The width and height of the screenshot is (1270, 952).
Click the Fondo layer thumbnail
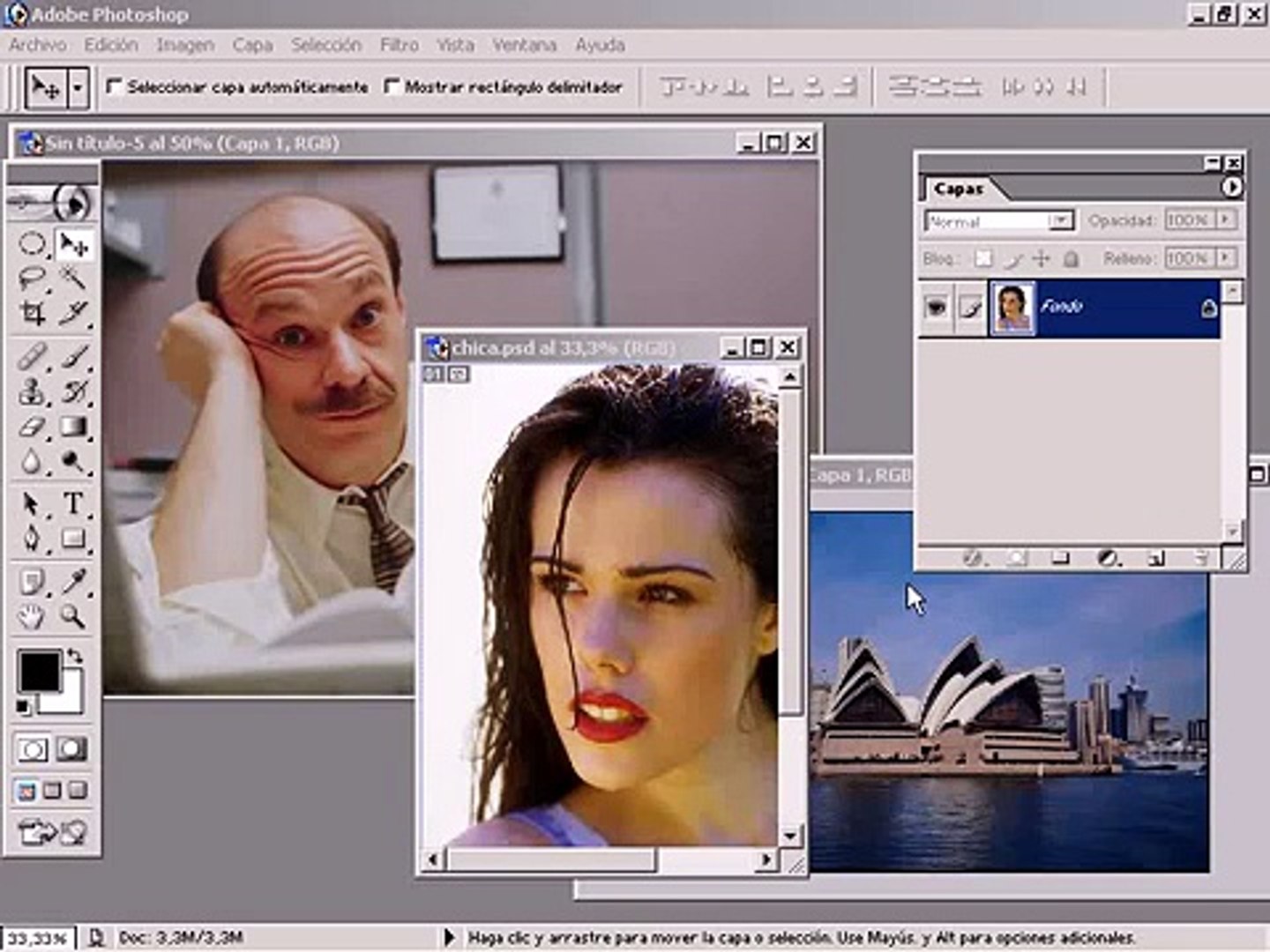1012,307
